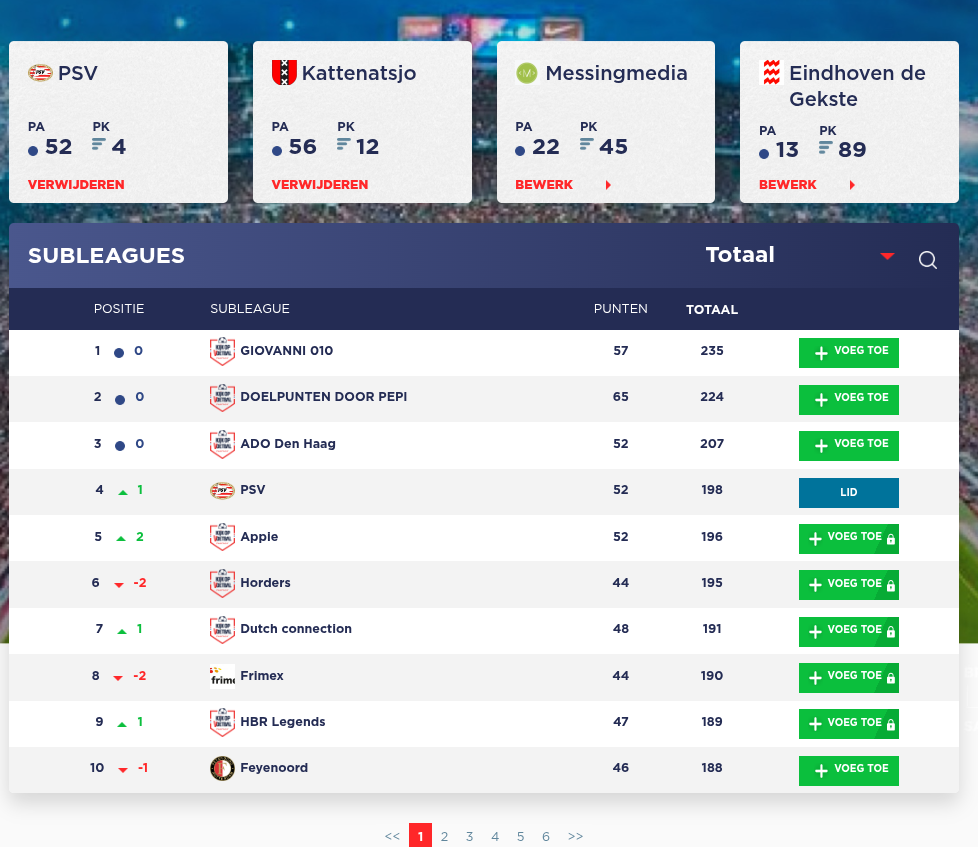Click the green up arrow in HBR Legends row
978x847 pixels.
[x=122, y=724]
